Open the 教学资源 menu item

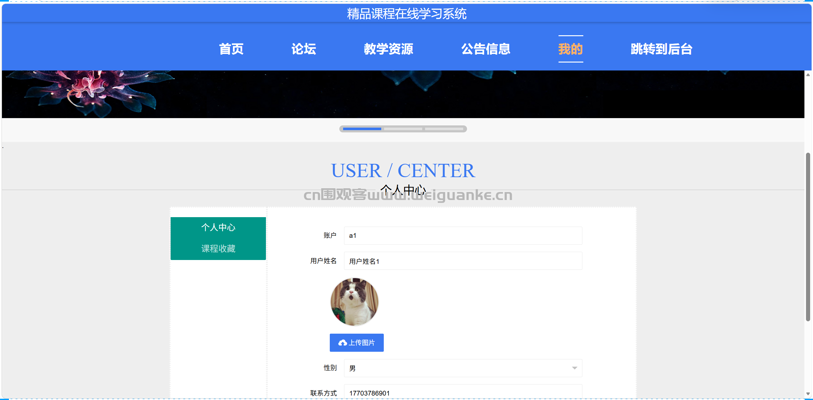388,49
